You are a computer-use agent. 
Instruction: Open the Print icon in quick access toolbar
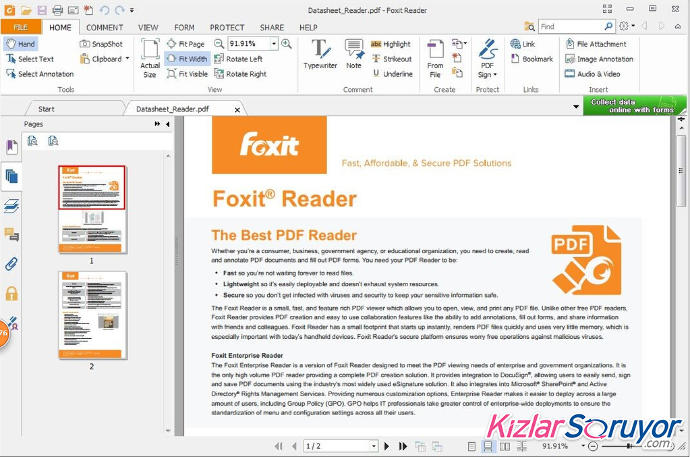tap(58, 10)
